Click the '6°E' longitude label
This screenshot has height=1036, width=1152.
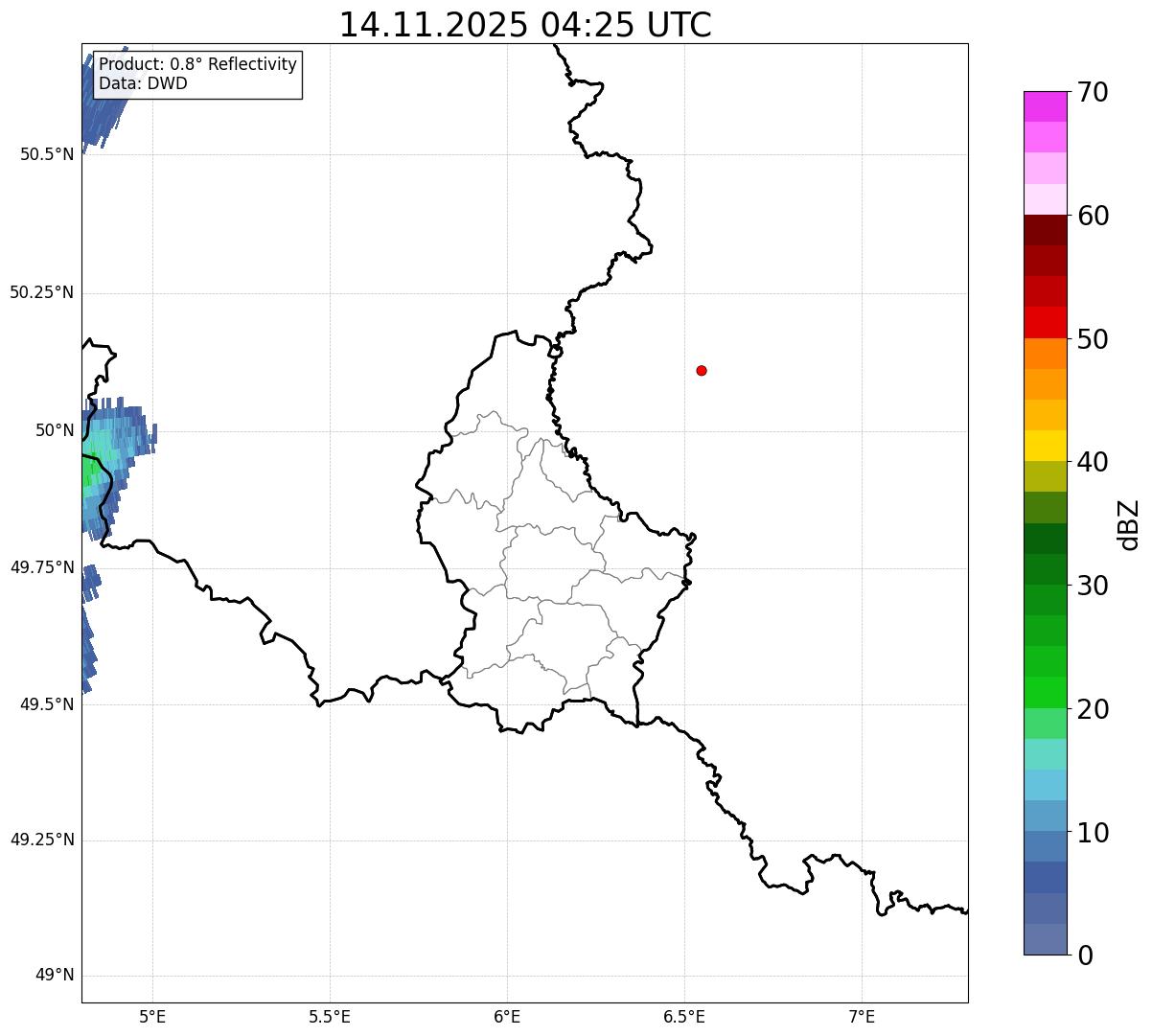tap(507, 1016)
